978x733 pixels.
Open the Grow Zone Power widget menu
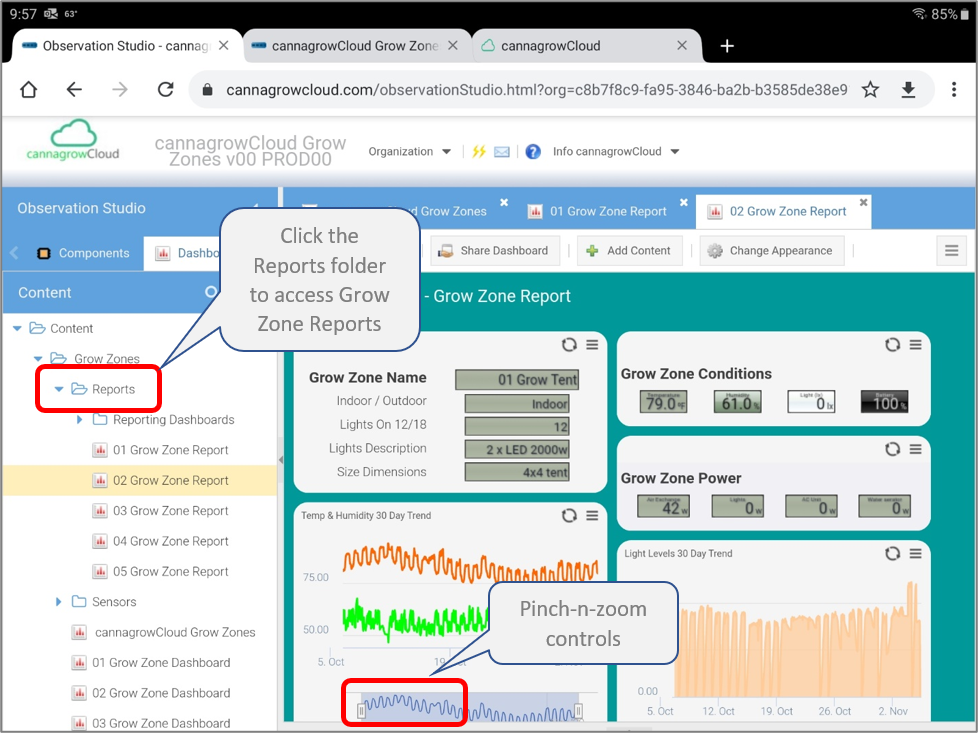click(915, 449)
